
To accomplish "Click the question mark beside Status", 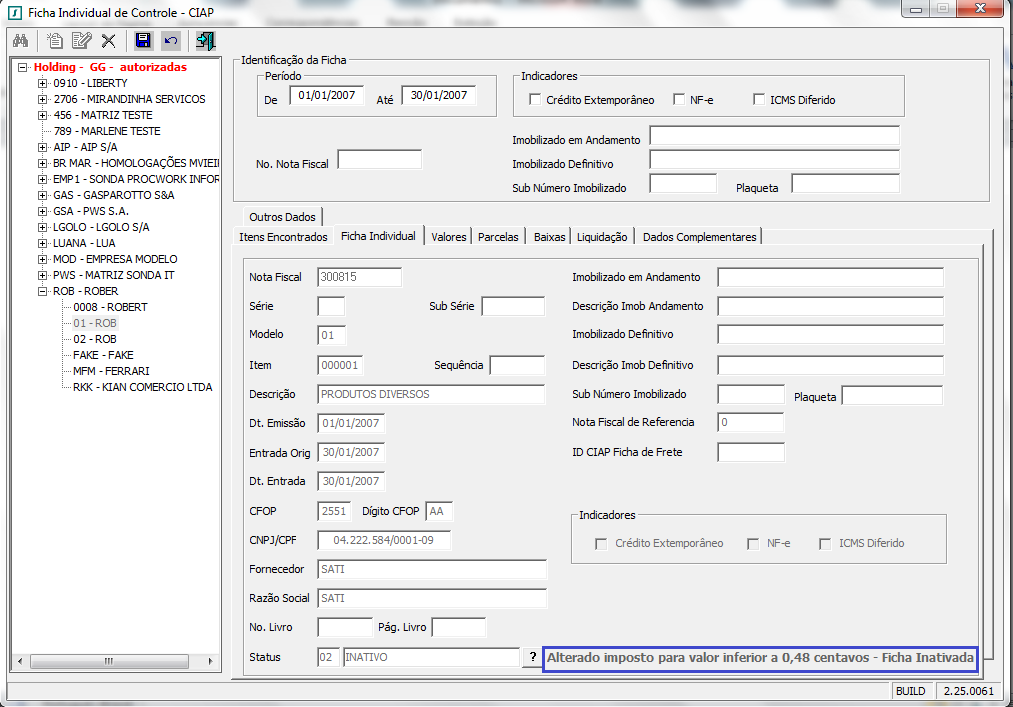I will click(533, 658).
